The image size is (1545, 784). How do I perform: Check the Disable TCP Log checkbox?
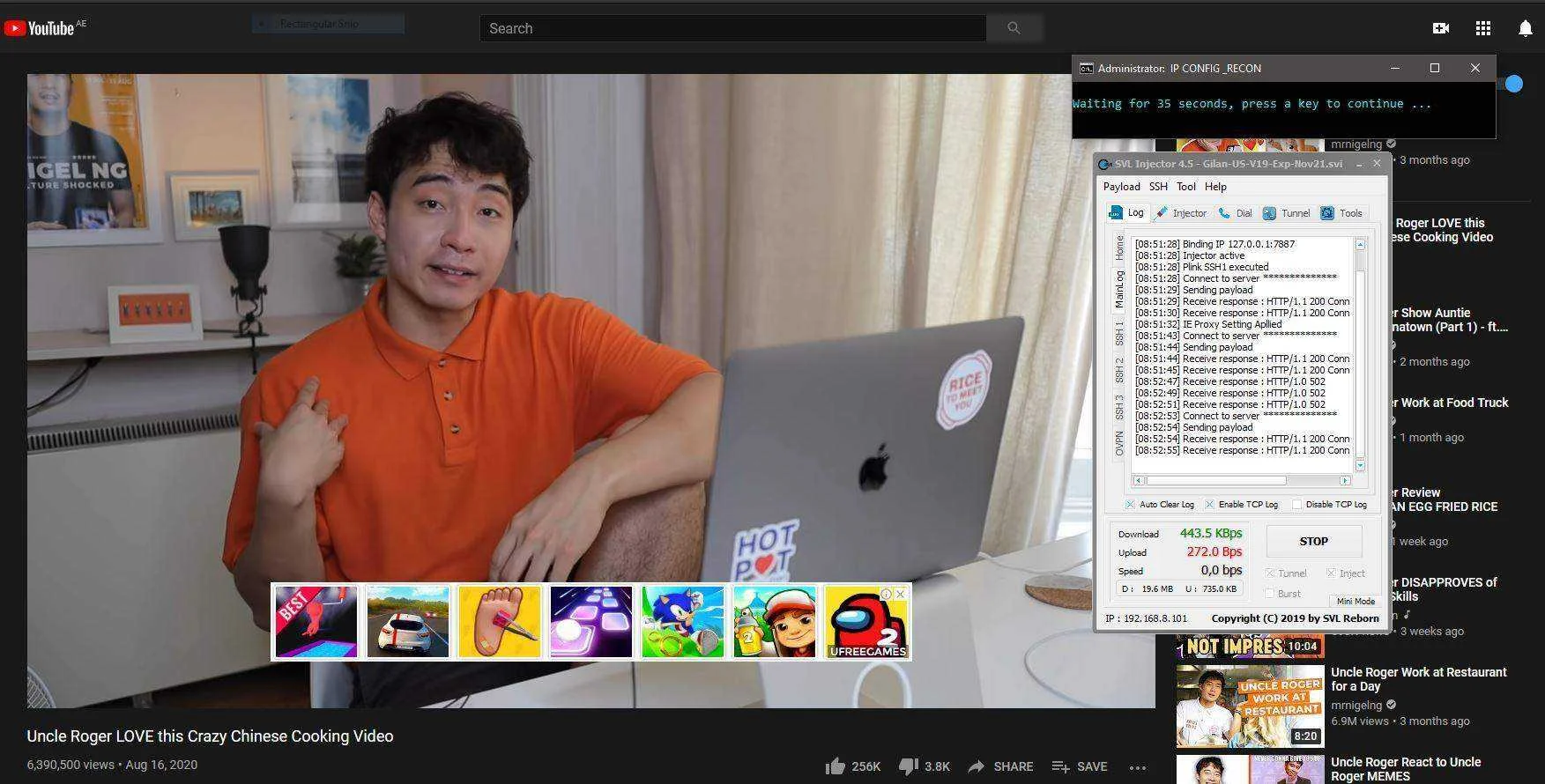tap(1296, 505)
